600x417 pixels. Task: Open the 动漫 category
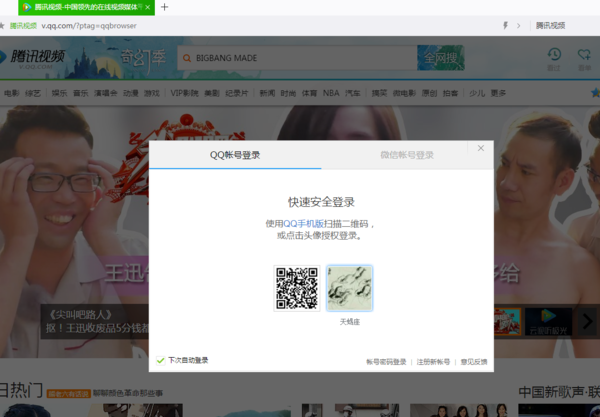(x=130, y=93)
